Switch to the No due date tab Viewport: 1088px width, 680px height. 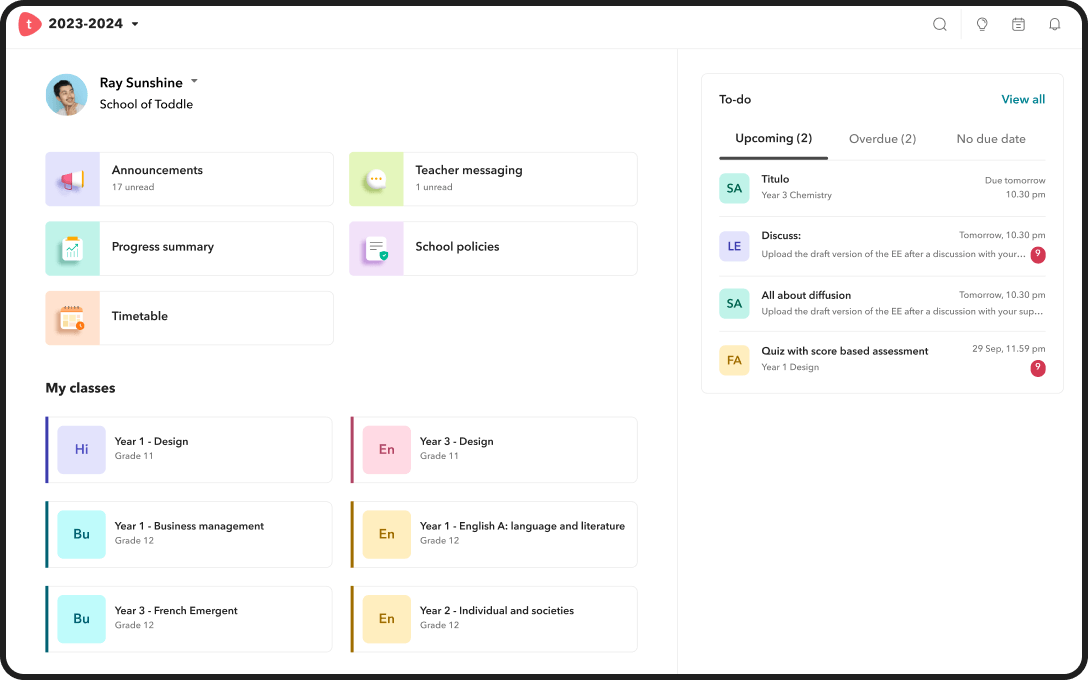click(991, 139)
